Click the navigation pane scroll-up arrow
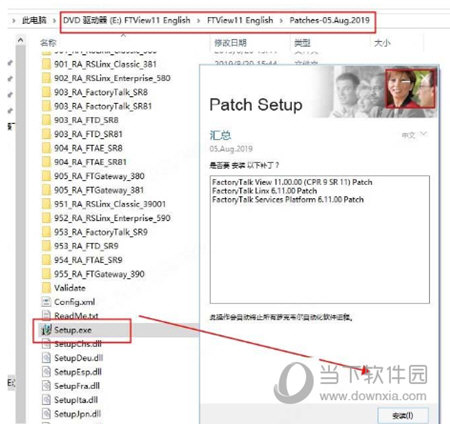 pos(20,40)
